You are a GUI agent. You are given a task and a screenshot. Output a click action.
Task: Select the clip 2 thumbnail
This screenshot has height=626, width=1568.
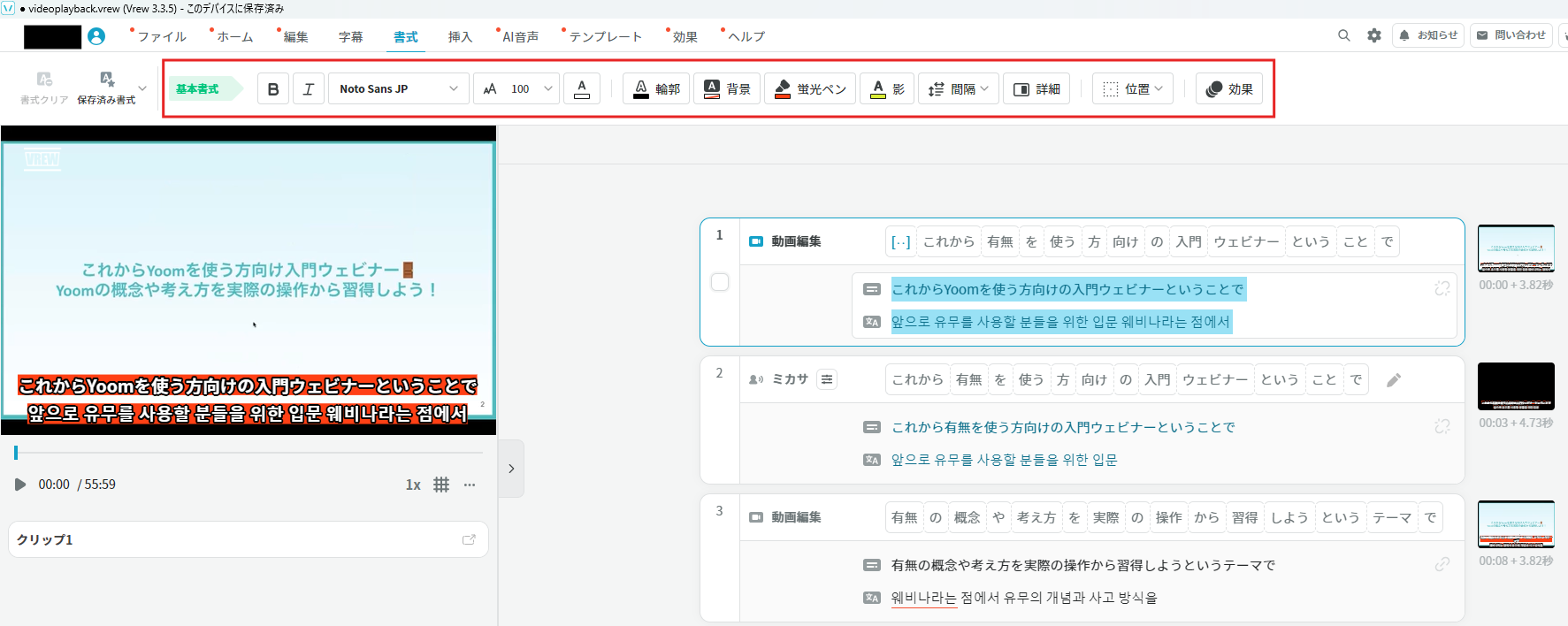[x=1515, y=386]
